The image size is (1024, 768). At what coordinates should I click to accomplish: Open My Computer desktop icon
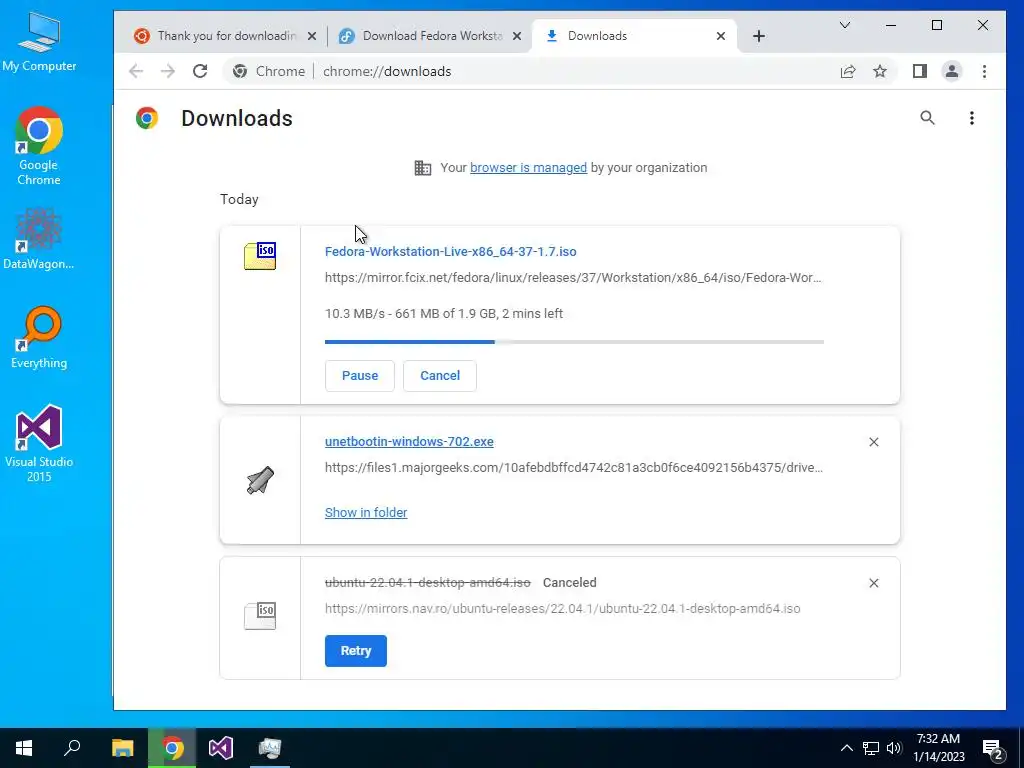[39, 41]
